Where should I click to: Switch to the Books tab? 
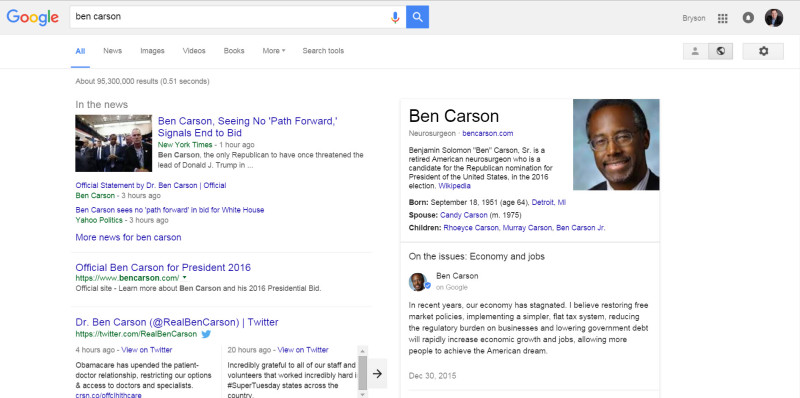pos(234,51)
